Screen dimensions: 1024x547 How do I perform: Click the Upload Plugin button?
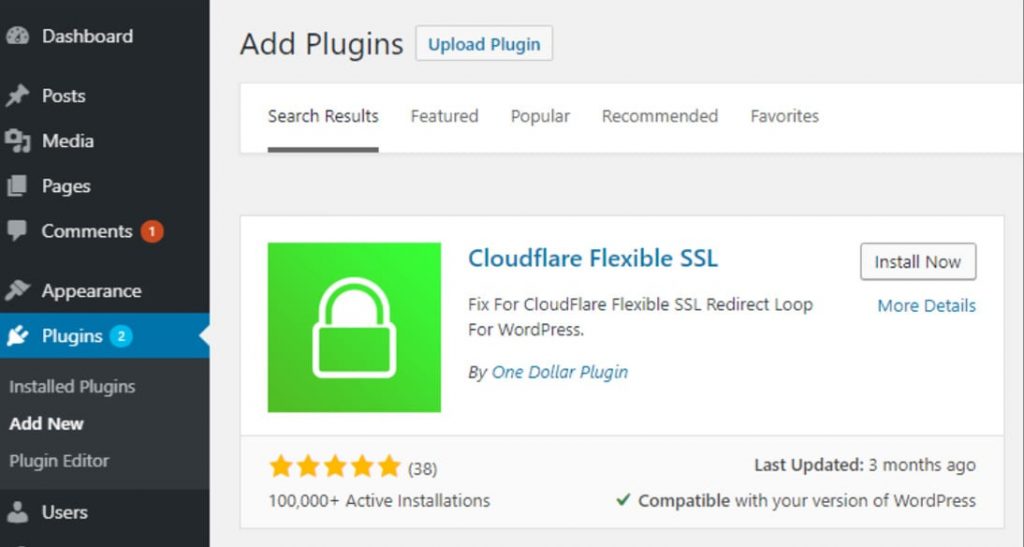pos(484,44)
